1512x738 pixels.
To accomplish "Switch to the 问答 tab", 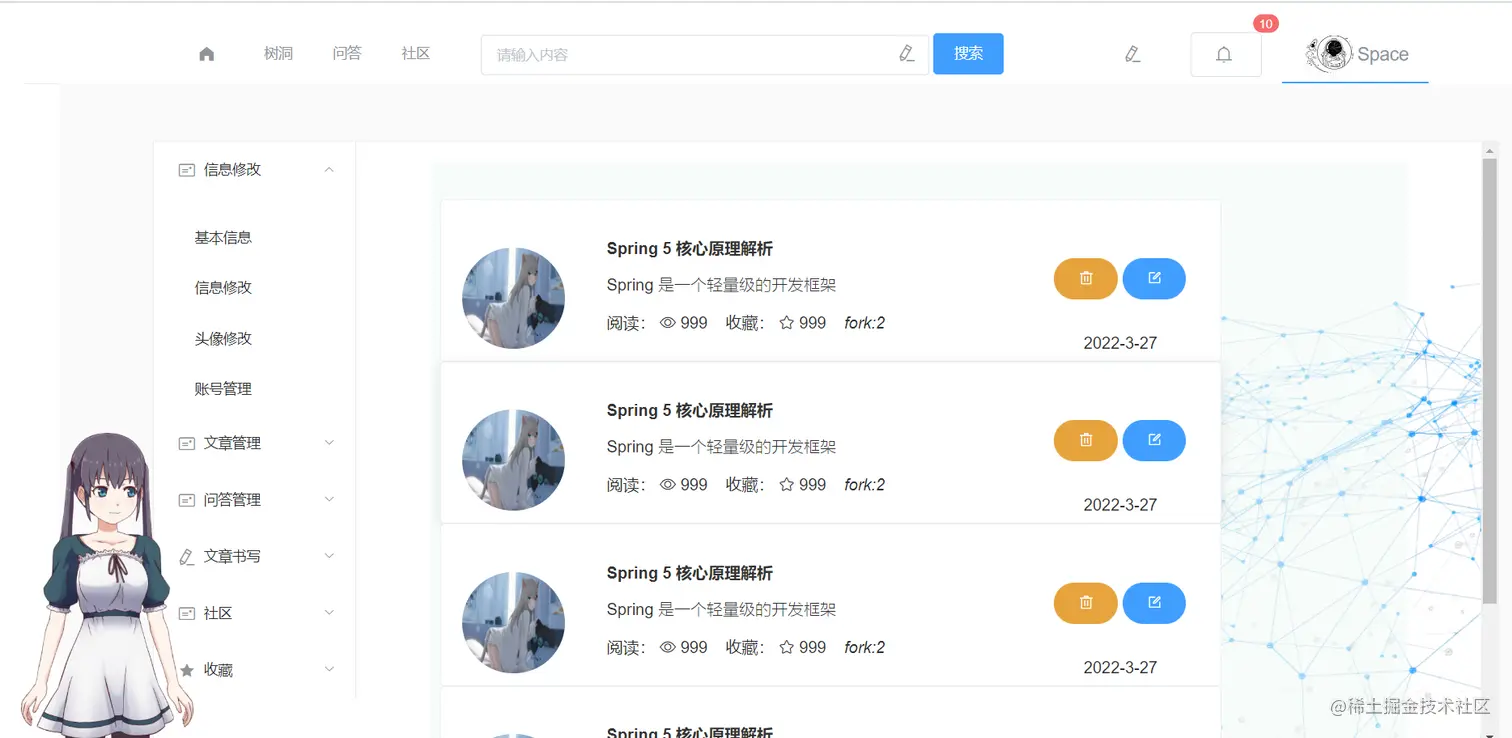I will coord(347,54).
